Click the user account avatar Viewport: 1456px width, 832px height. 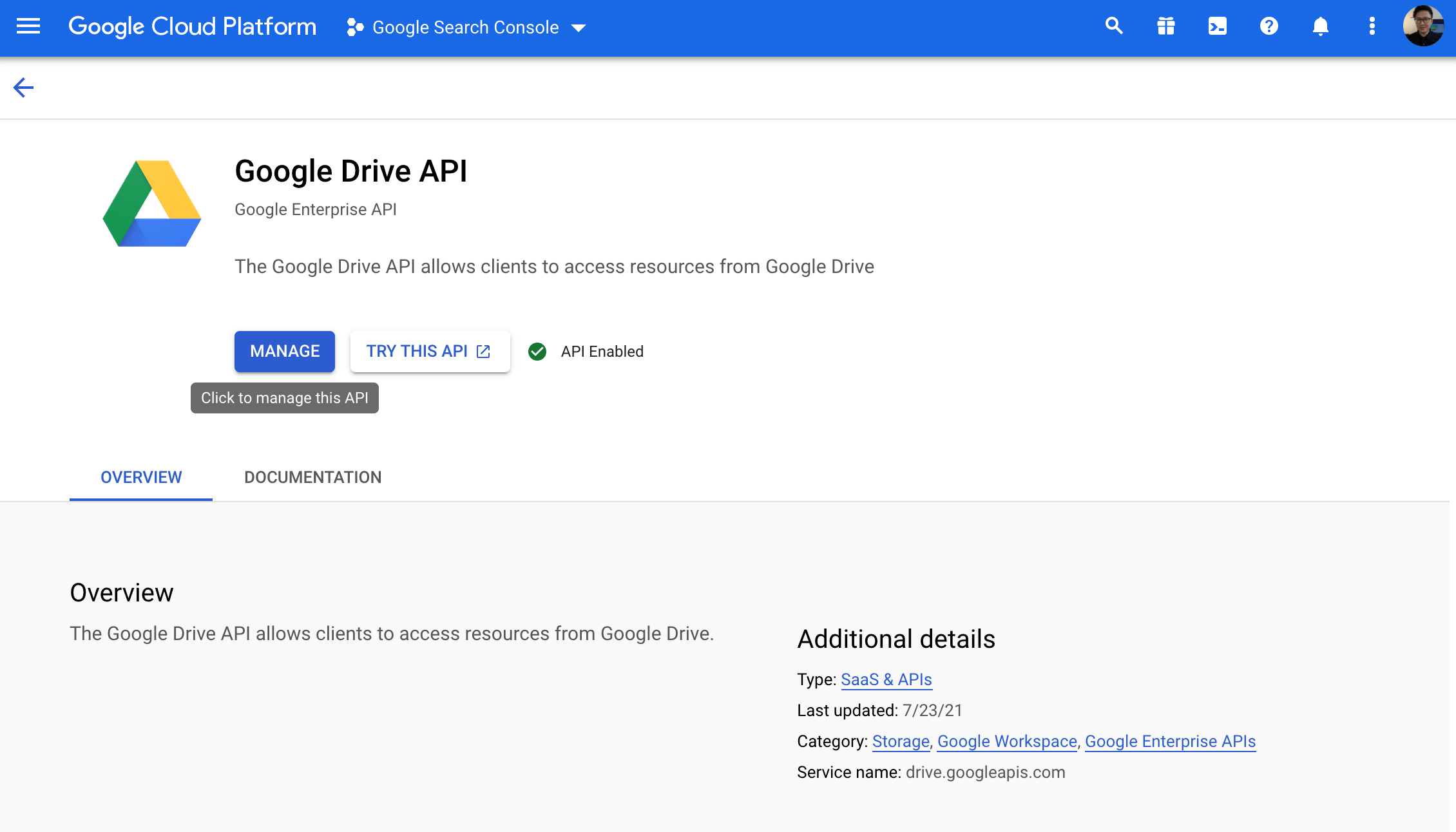(x=1423, y=26)
